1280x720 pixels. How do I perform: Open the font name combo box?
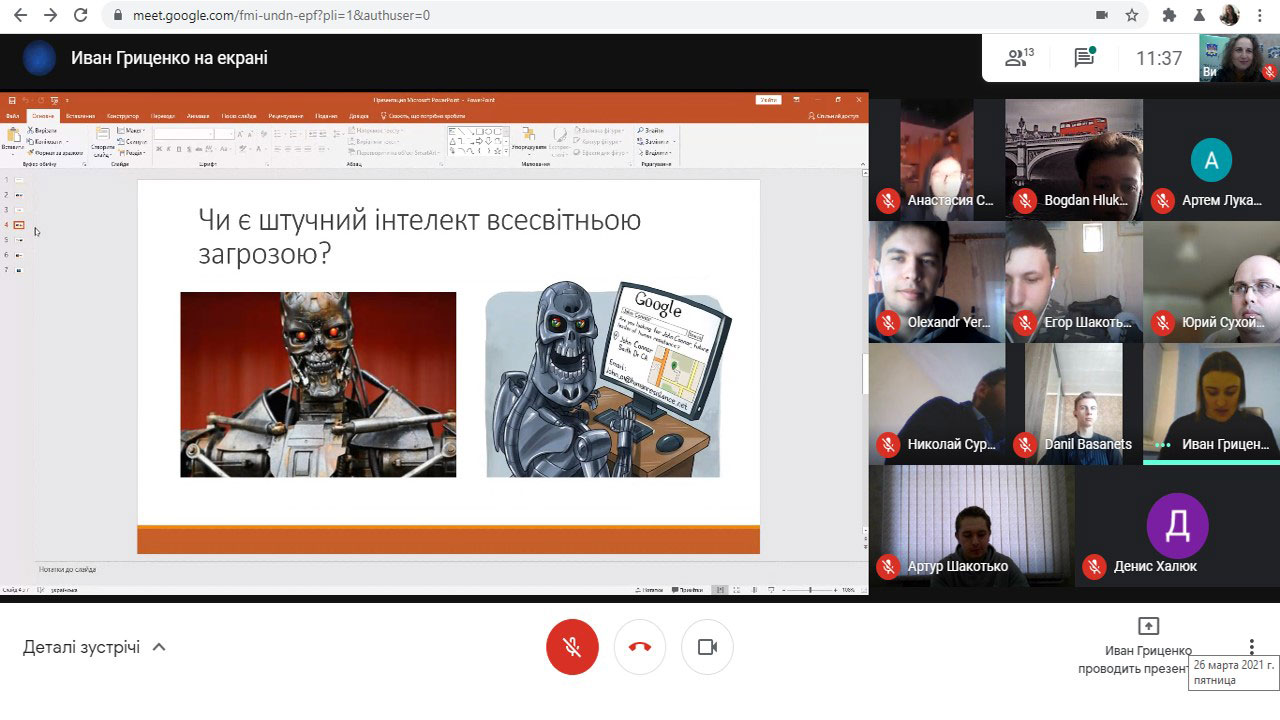184,133
